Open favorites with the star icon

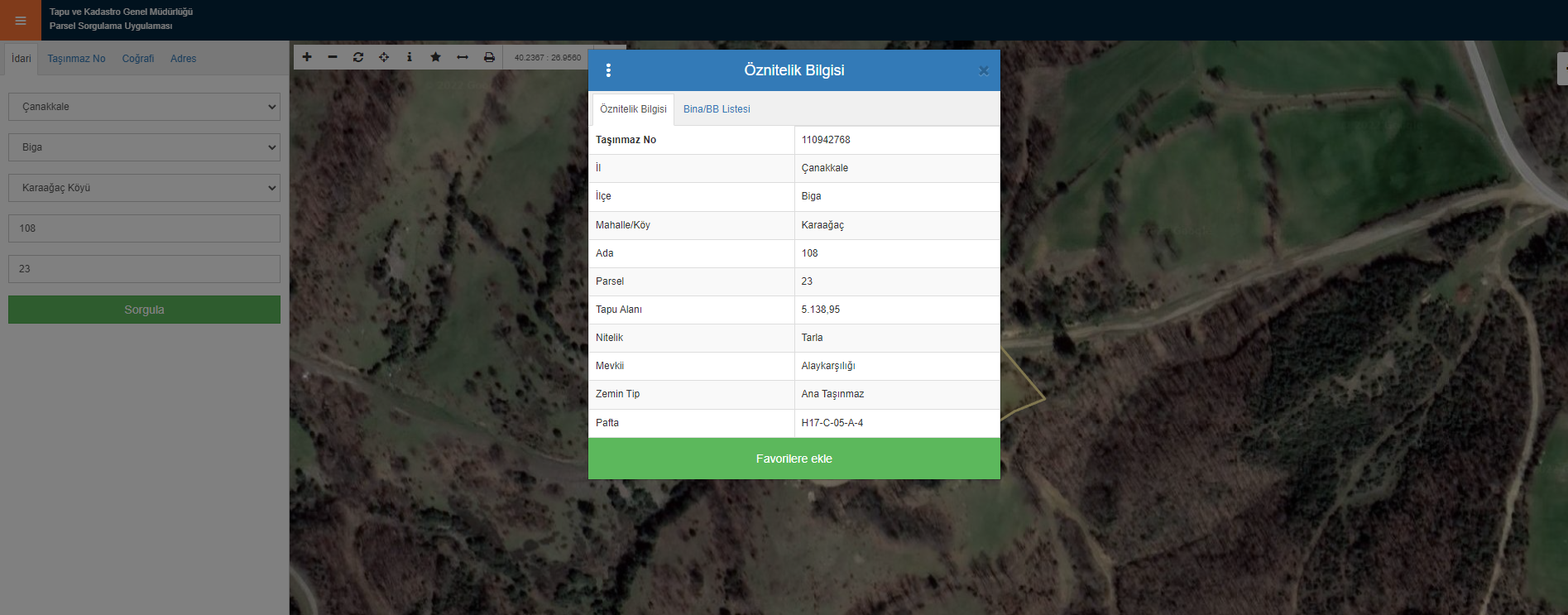436,57
